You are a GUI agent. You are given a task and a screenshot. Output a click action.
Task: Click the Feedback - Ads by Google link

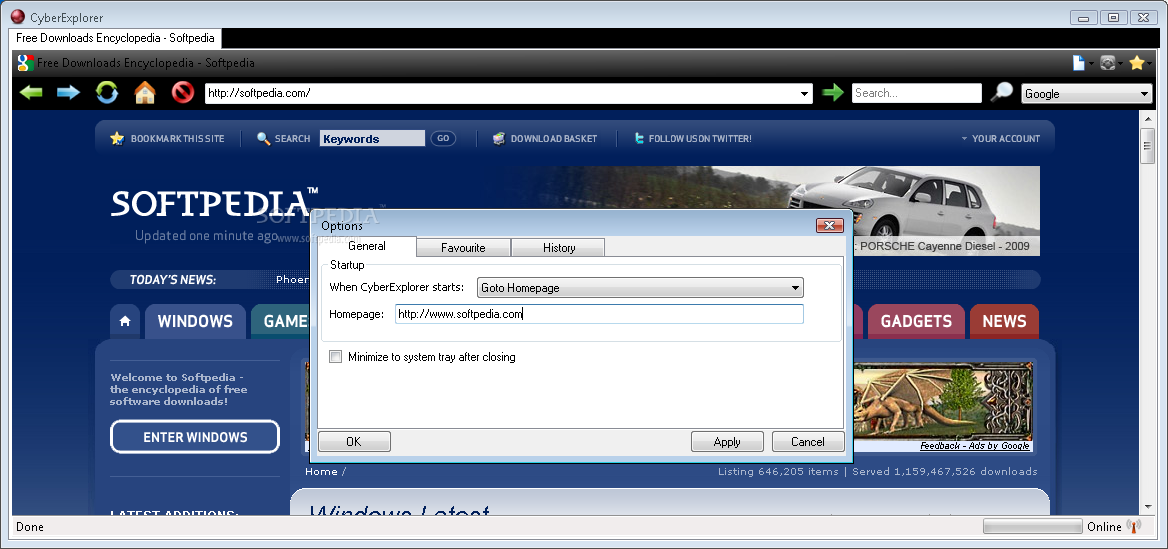[975, 446]
